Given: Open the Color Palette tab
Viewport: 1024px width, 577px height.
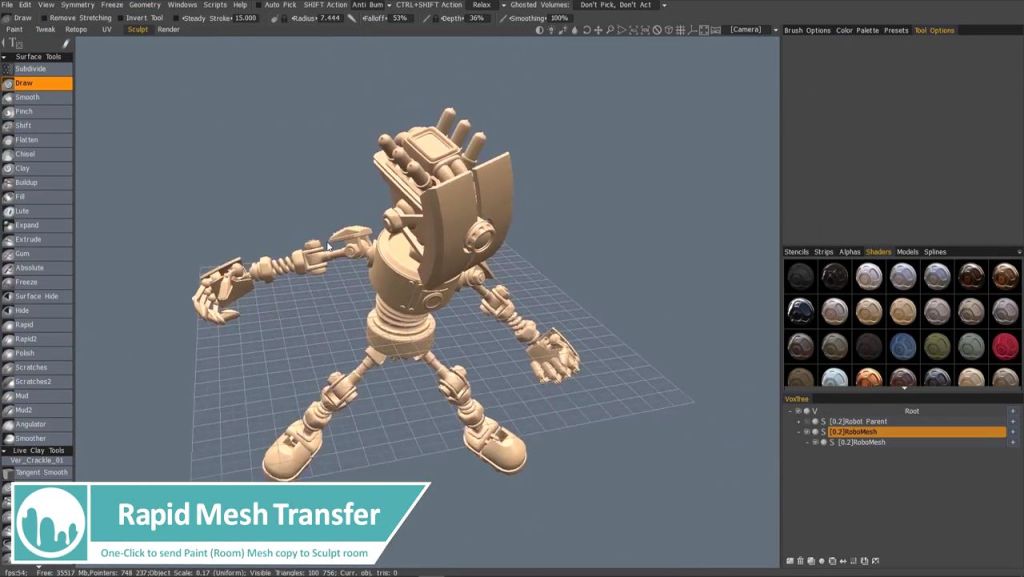Looking at the screenshot, I should (x=857, y=31).
